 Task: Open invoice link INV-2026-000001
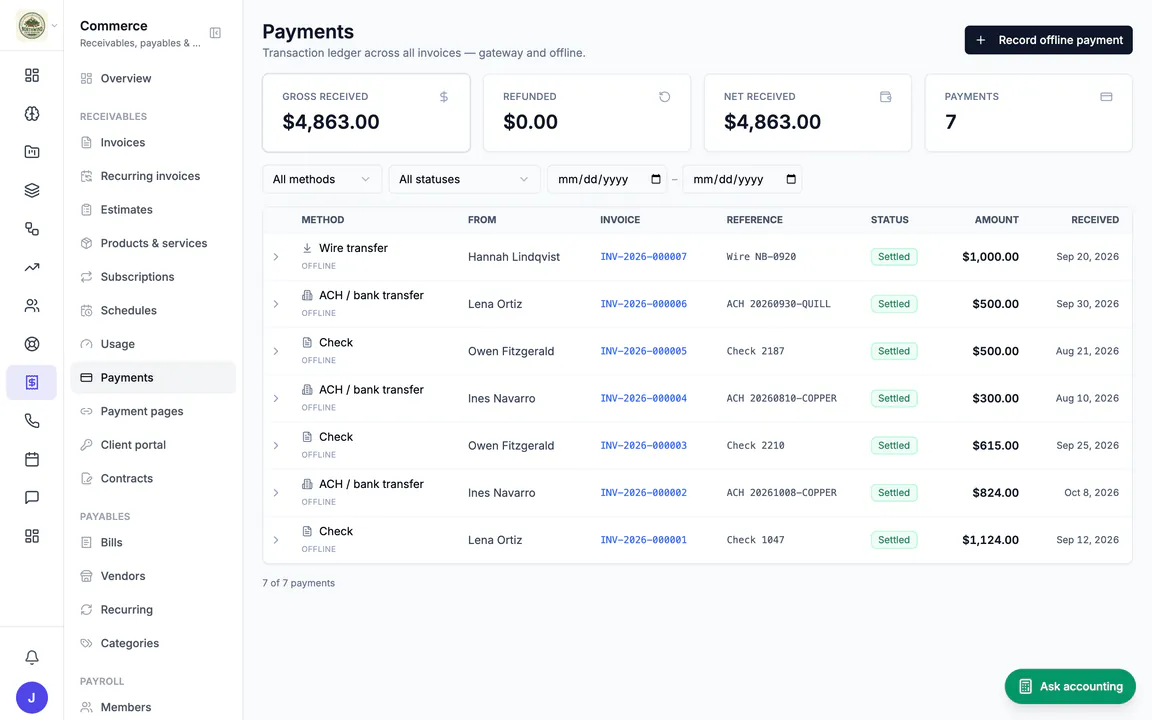pos(644,540)
